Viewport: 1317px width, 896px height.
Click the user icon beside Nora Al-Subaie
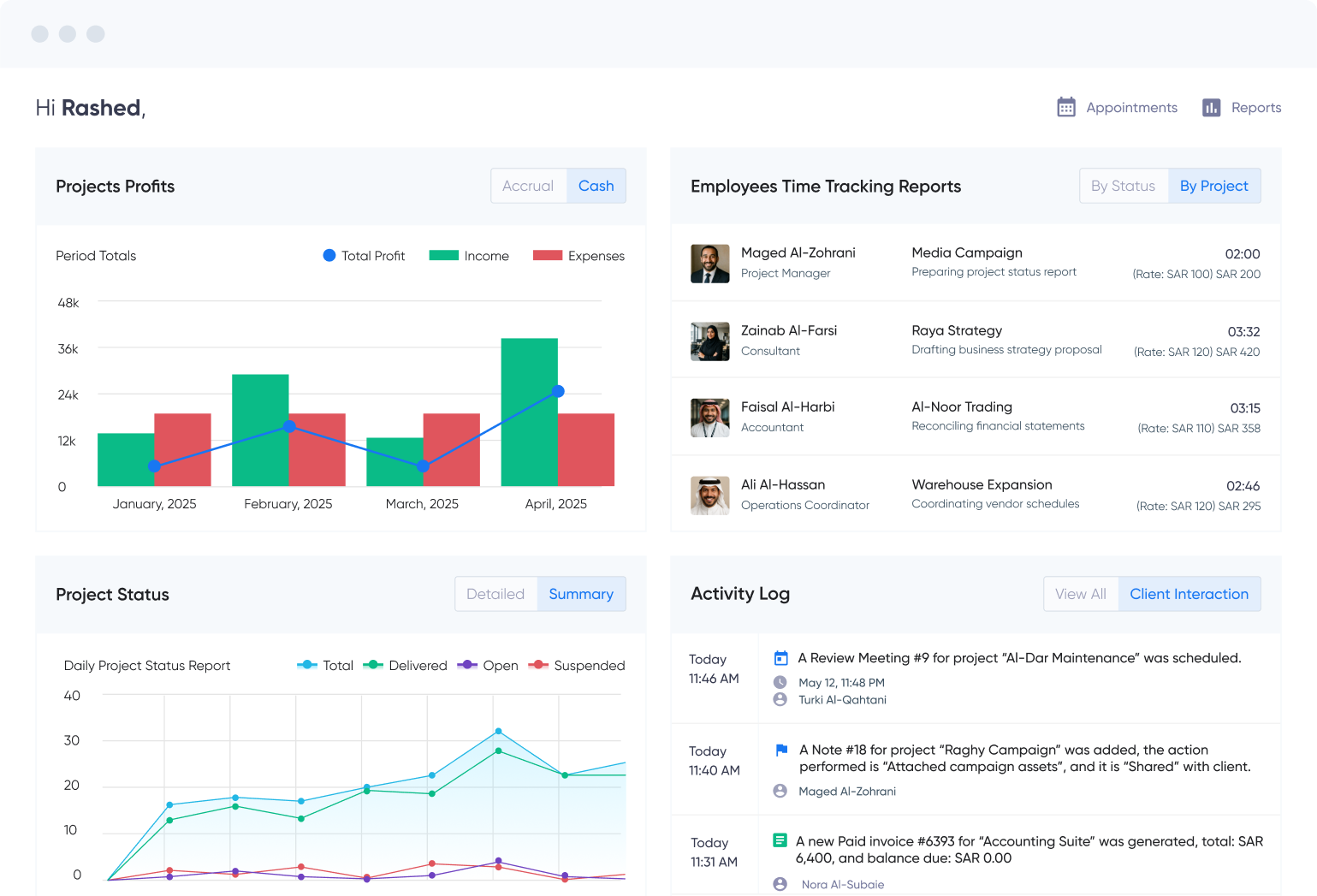[780, 884]
